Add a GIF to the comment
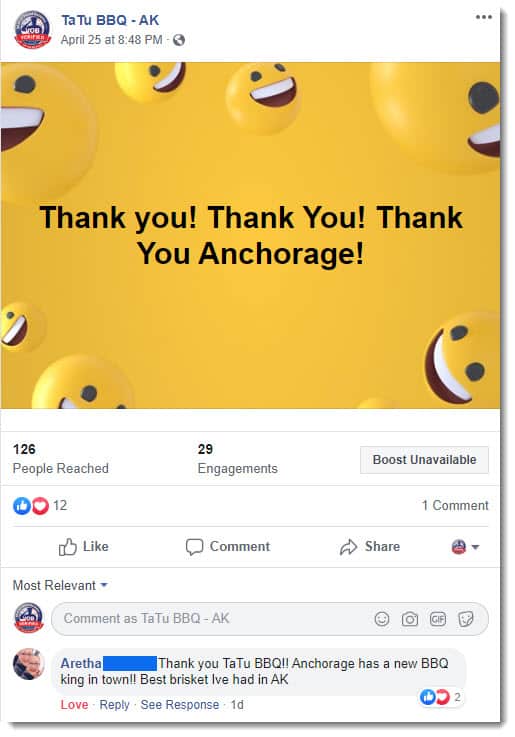The width and height of the screenshot is (515, 737). click(438, 619)
